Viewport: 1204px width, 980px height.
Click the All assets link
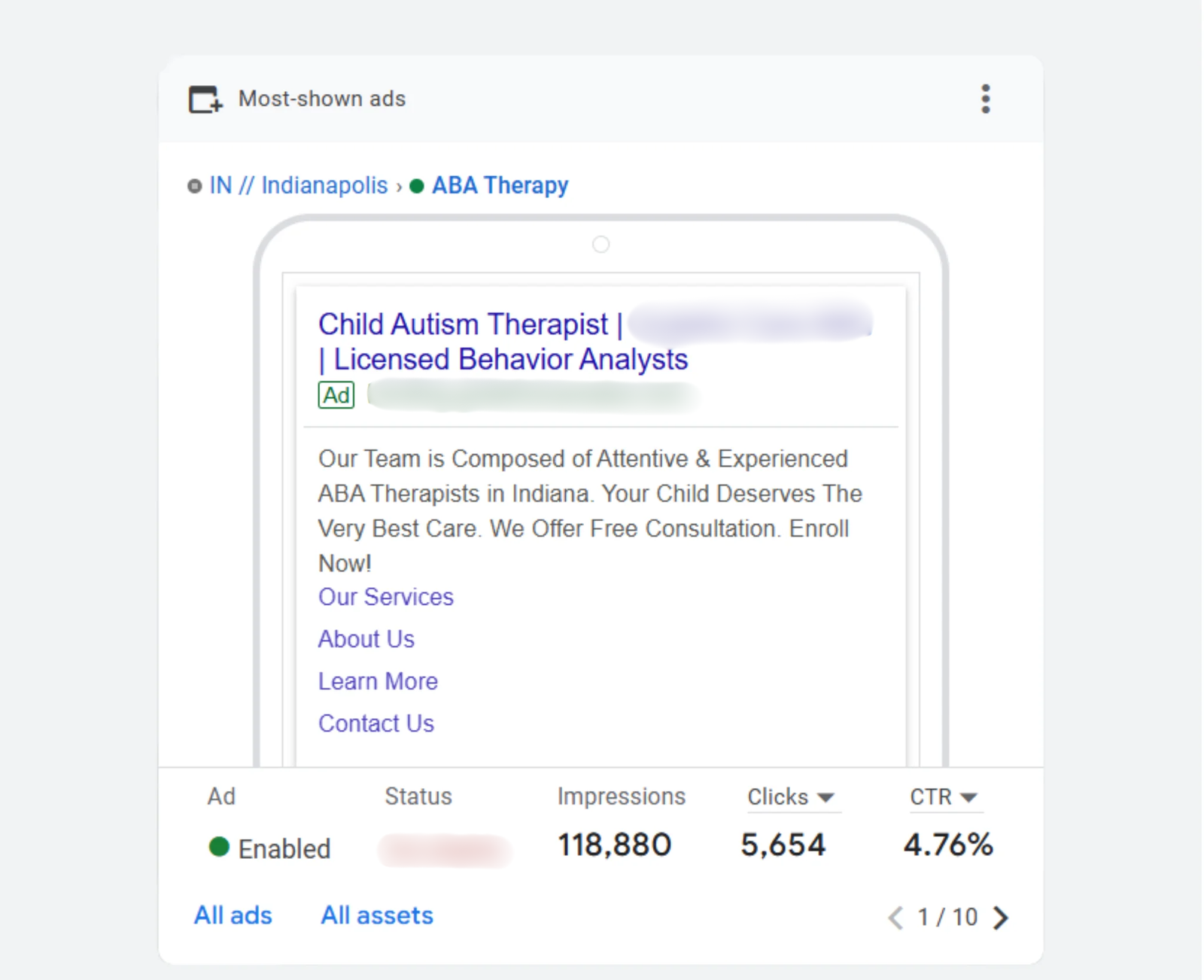(x=377, y=915)
